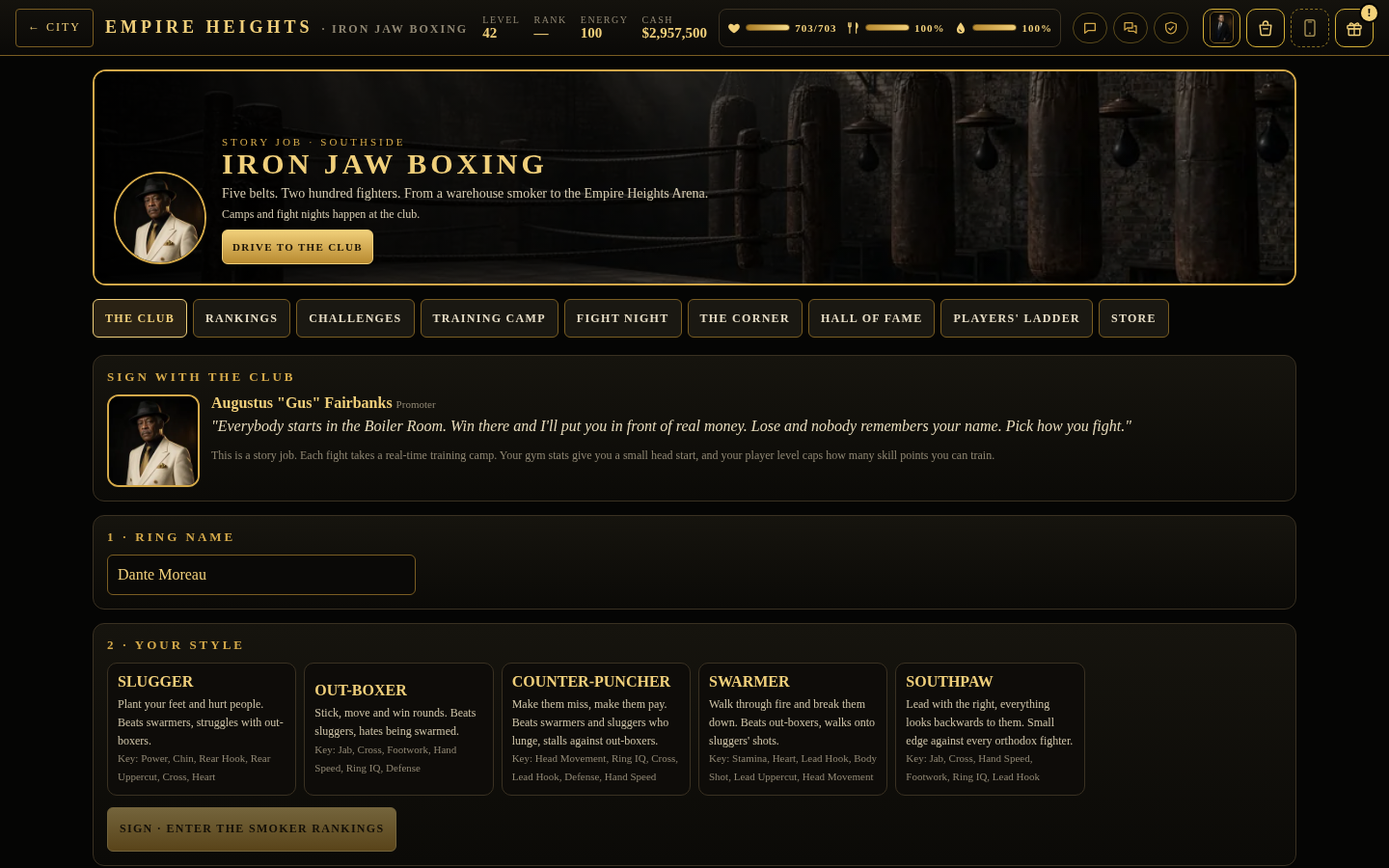Click Sign Enter the Smoker Rankings
This screenshot has width=1389, height=868.
pos(252,829)
